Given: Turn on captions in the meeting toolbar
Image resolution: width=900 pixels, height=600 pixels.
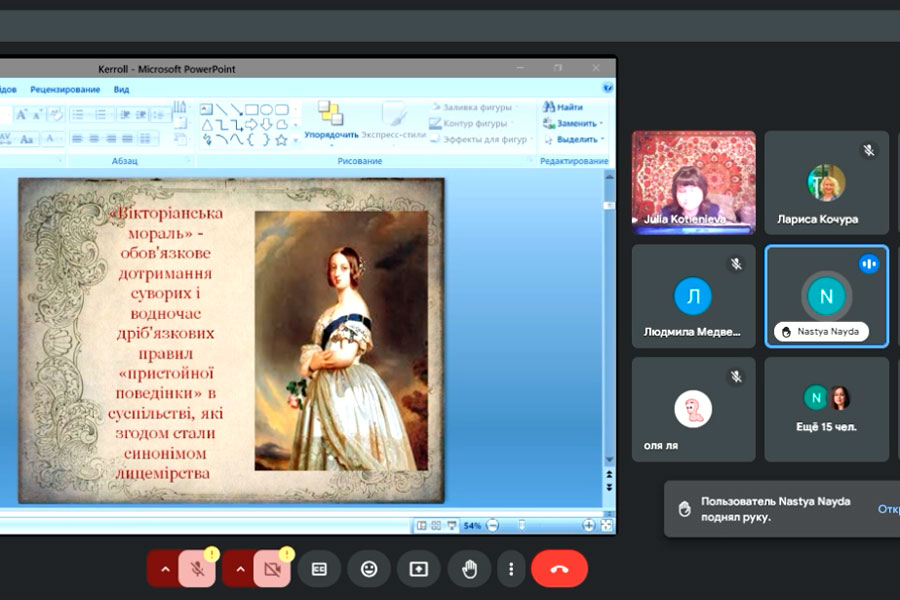Looking at the screenshot, I should [320, 569].
